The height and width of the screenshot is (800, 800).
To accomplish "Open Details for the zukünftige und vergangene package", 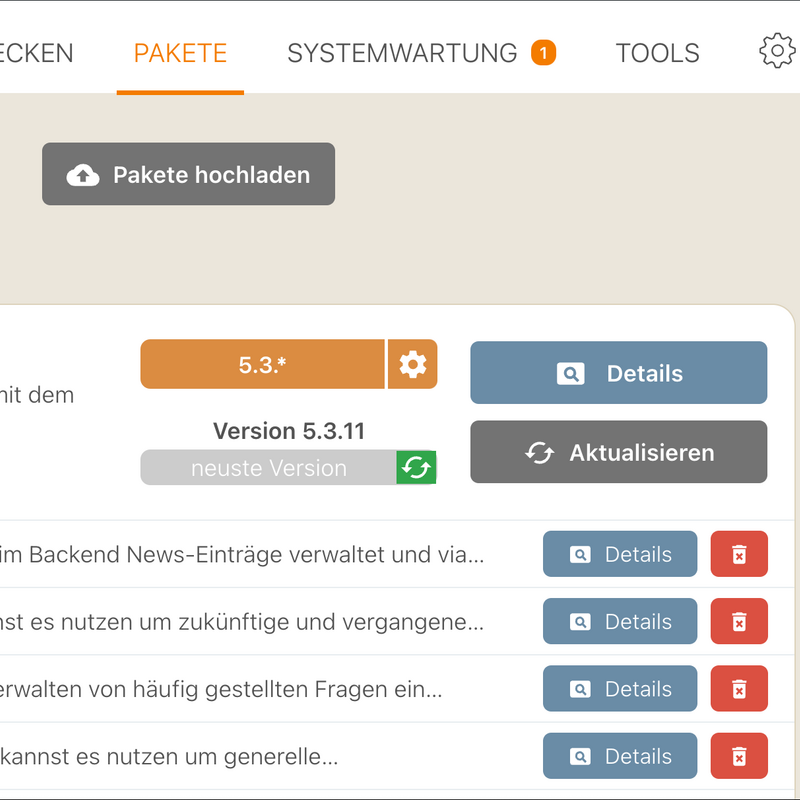I will click(620, 621).
